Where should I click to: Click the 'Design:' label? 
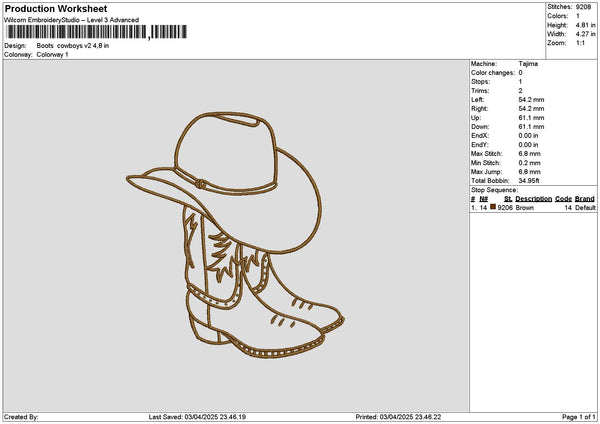click(x=15, y=46)
